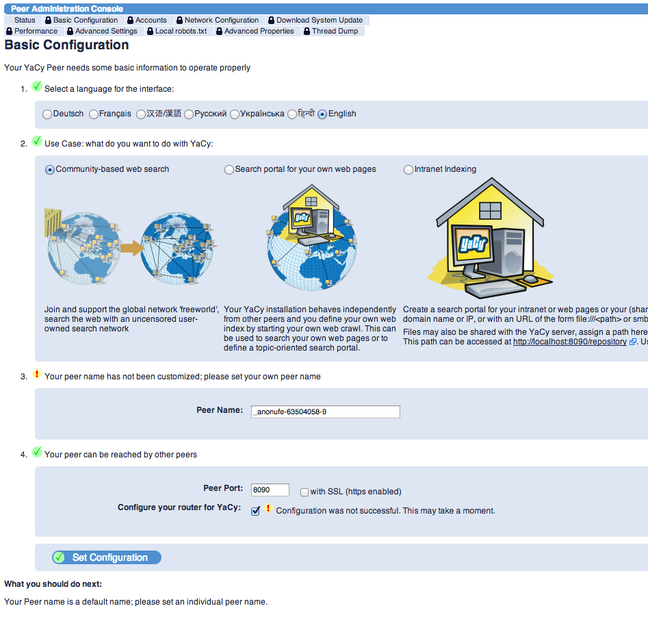This screenshot has width=648, height=619.
Task: Click the green checkmark next to Use Case
Action: click(37, 141)
